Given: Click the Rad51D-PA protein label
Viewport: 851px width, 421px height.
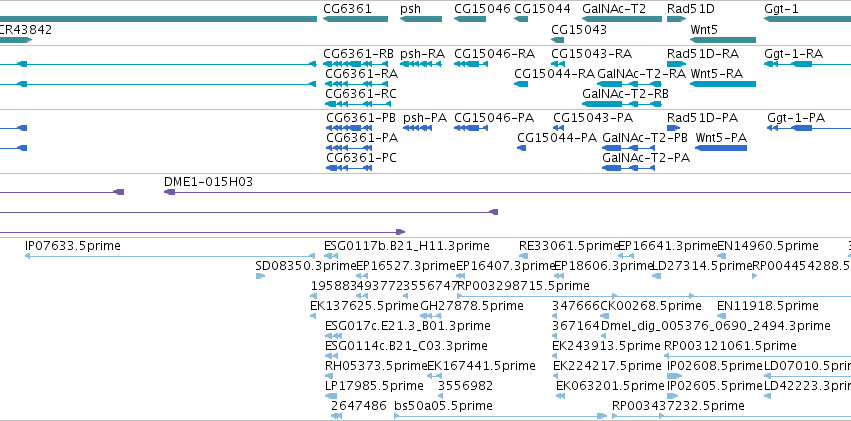Looking at the screenshot, I should 702,118.
